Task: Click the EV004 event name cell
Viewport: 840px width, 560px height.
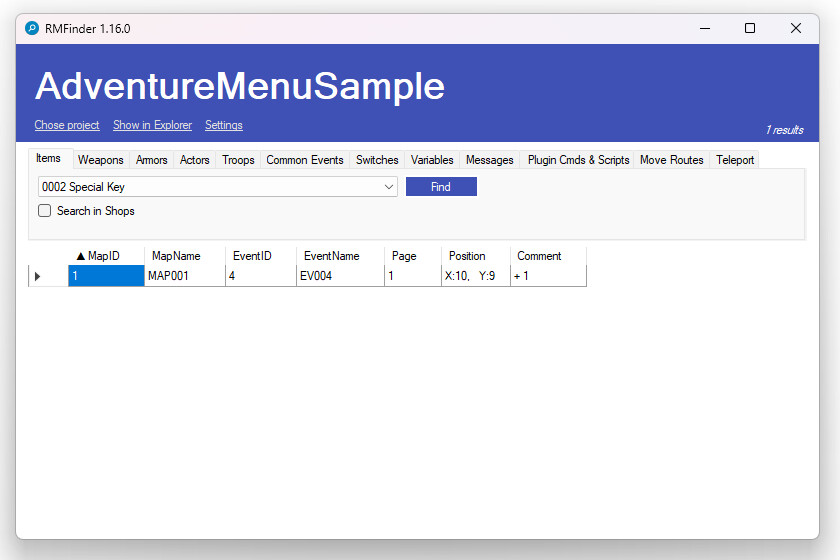Action: tap(339, 276)
